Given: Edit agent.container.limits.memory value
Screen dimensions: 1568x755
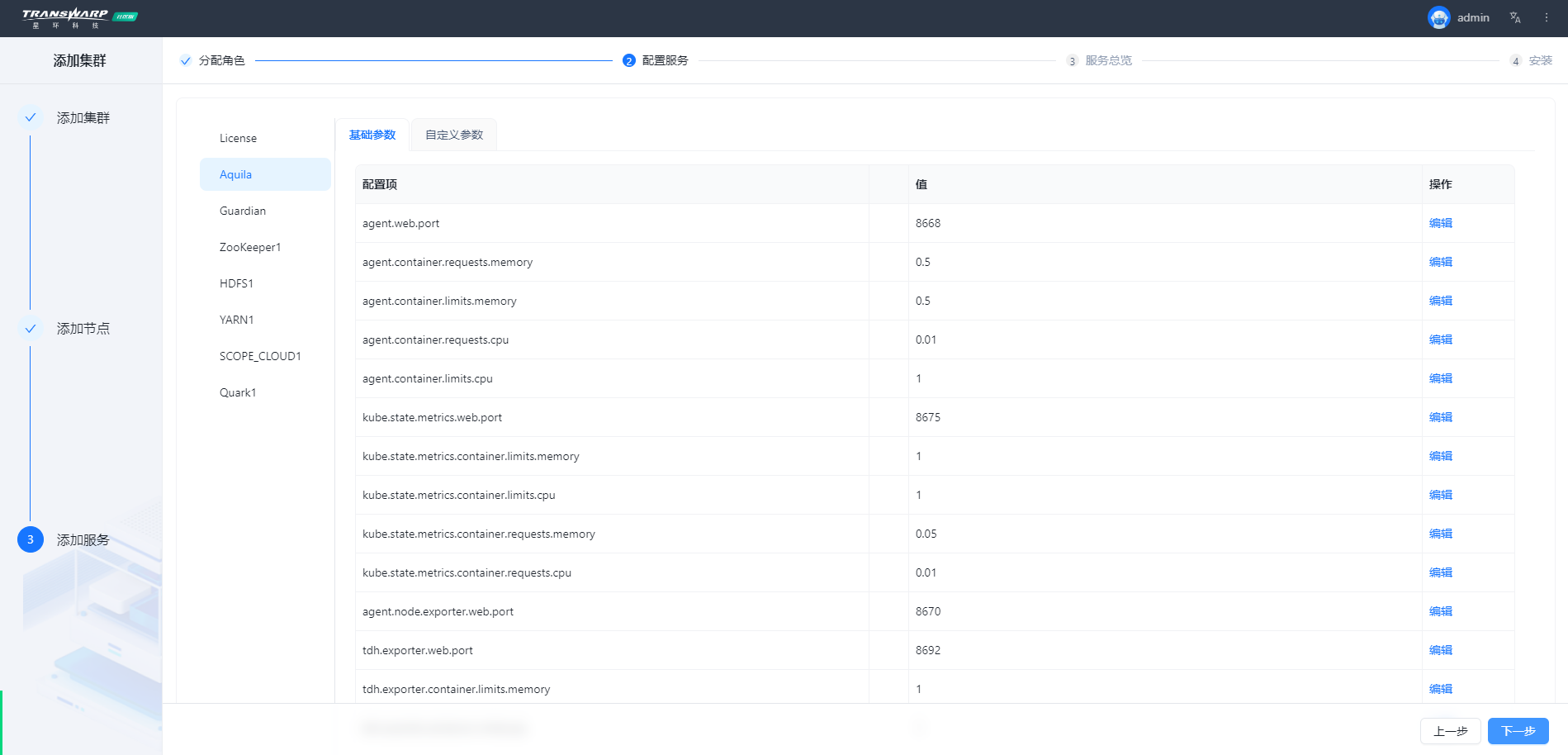Looking at the screenshot, I should (x=1441, y=301).
